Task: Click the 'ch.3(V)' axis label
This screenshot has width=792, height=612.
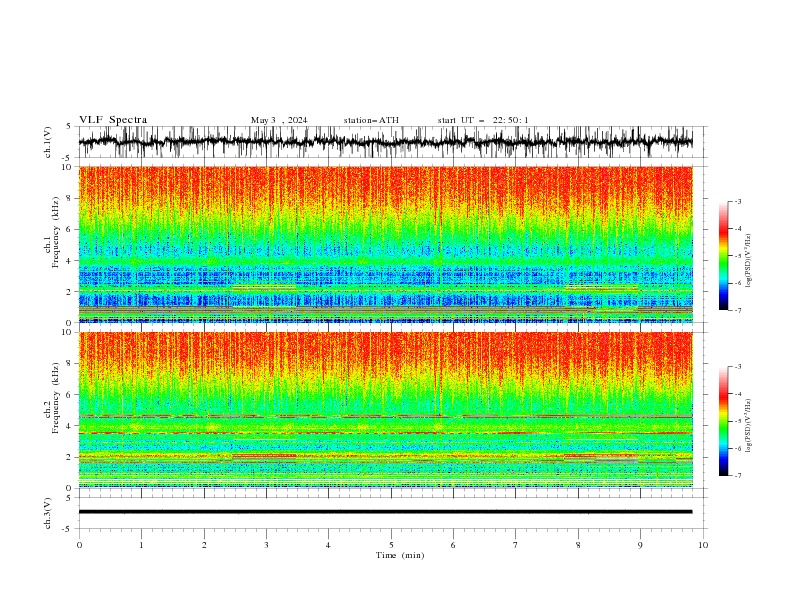Action: click(48, 513)
